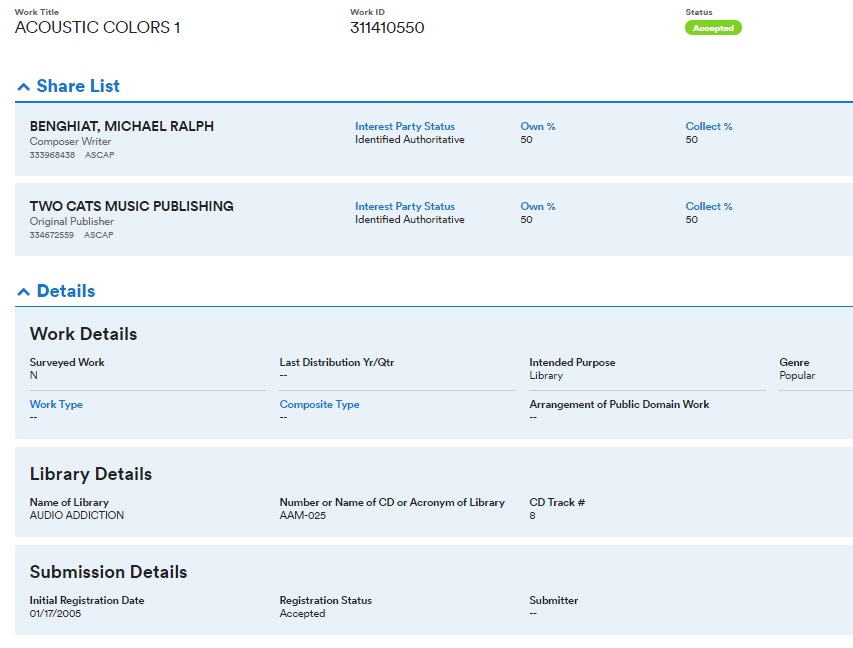
Task: Open the Composite Type link
Action: (319, 404)
